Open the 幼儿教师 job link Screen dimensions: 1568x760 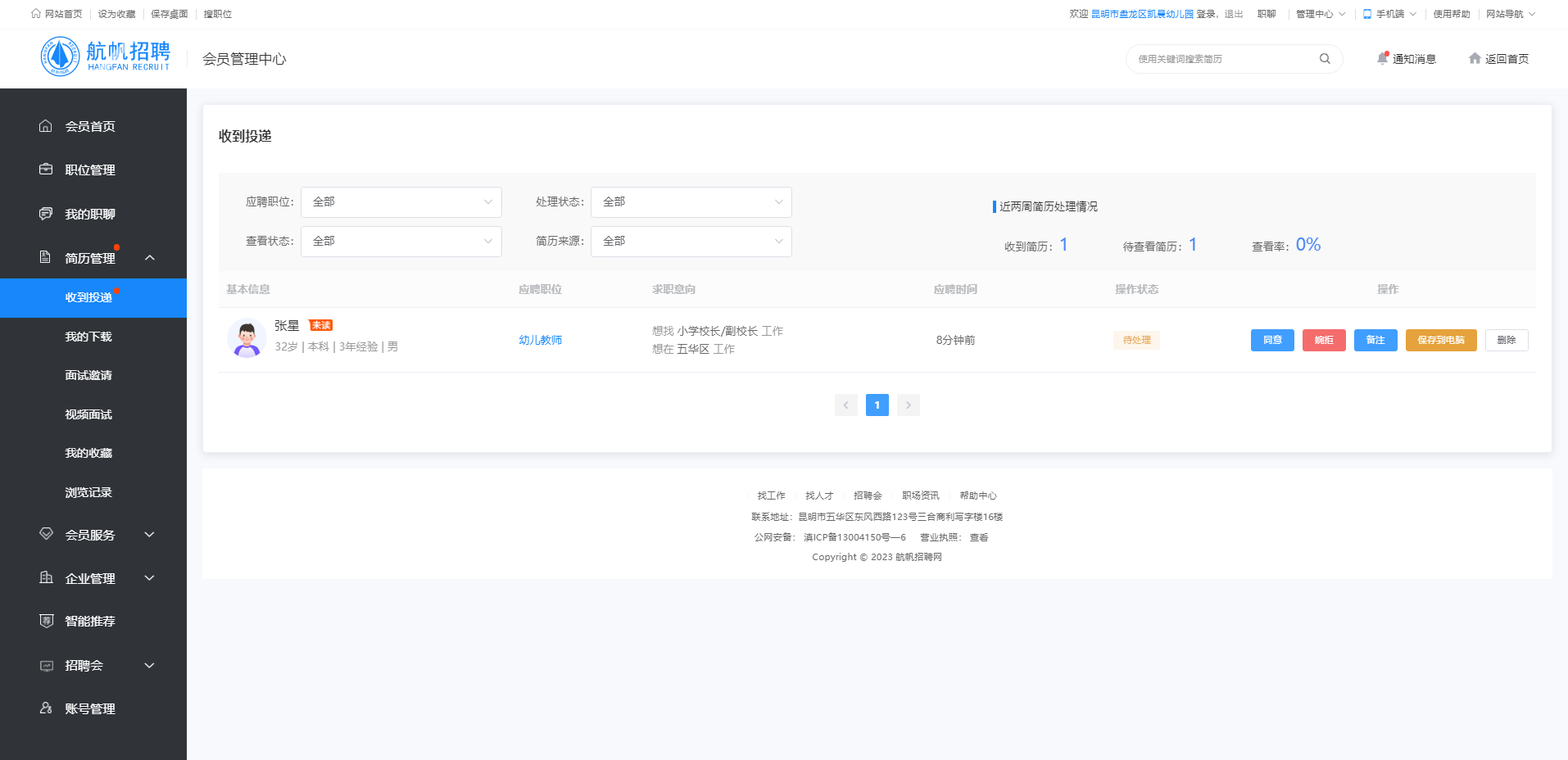[540, 340]
